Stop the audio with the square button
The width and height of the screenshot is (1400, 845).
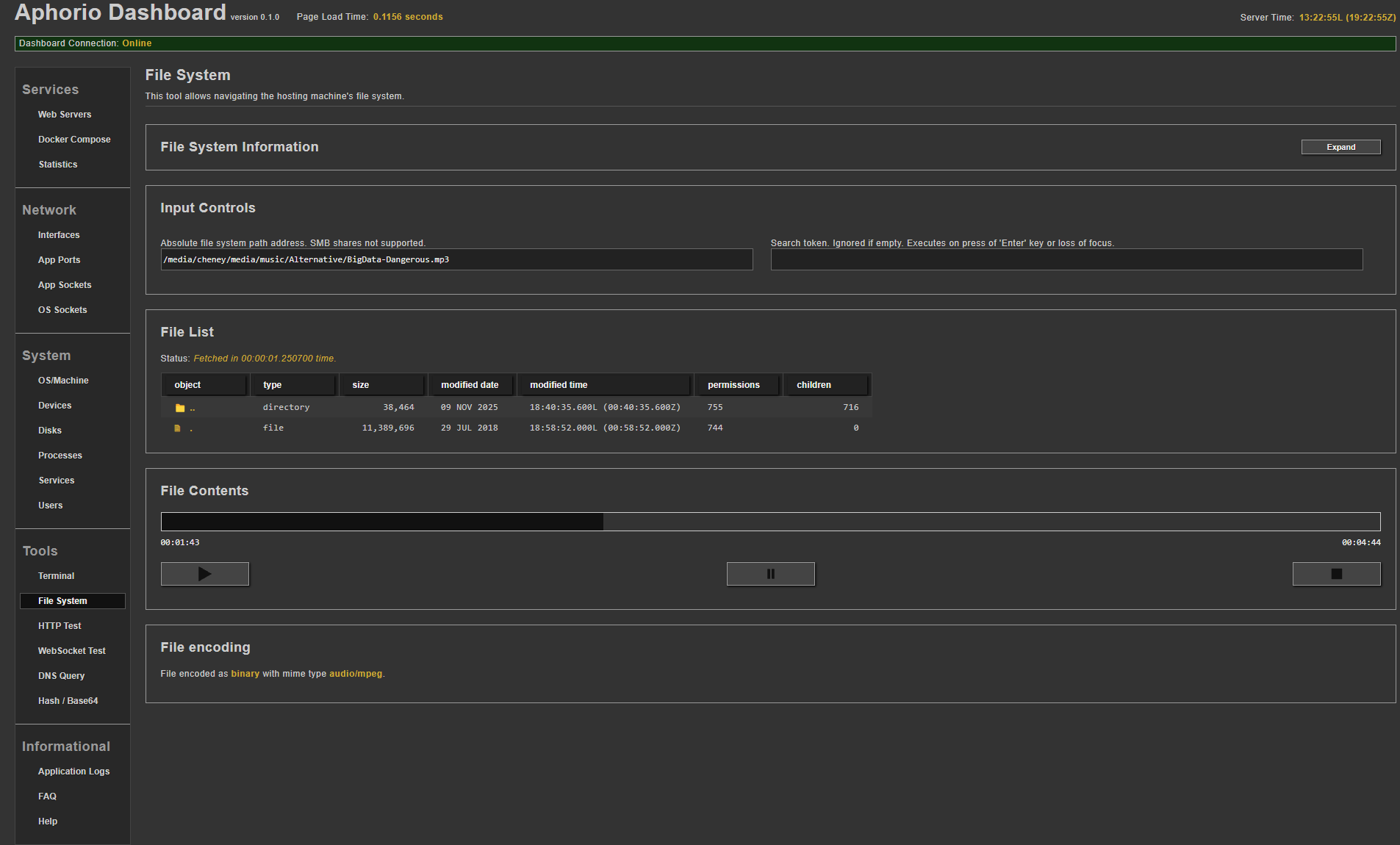click(x=1336, y=574)
